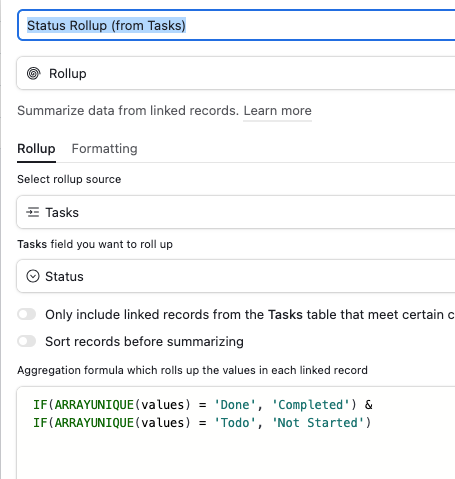Toggle Sort records before summarizing
Image resolution: width=455 pixels, height=479 pixels.
pos(27,341)
